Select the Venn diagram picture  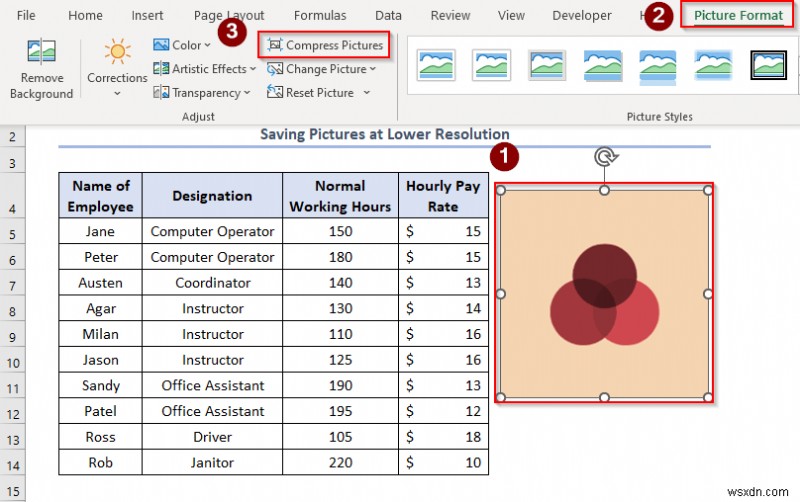(604, 293)
